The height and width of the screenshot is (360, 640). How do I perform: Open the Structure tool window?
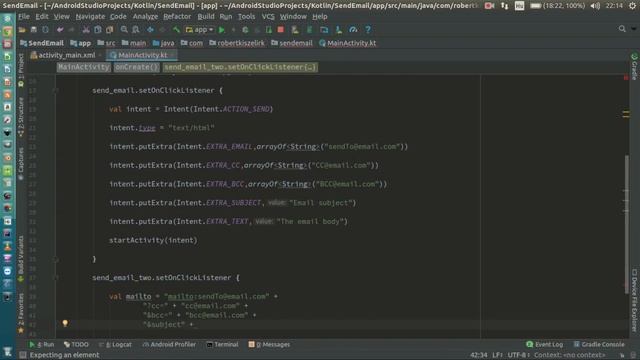point(21,117)
